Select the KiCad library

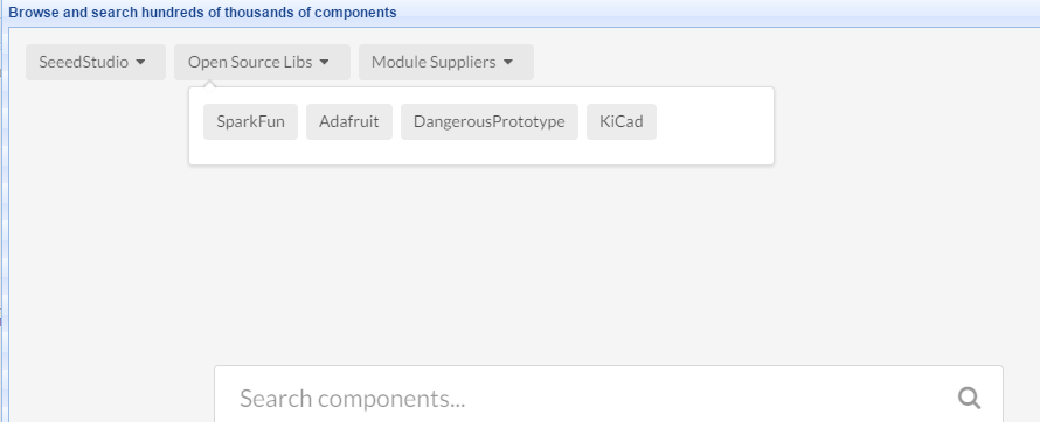(x=621, y=122)
